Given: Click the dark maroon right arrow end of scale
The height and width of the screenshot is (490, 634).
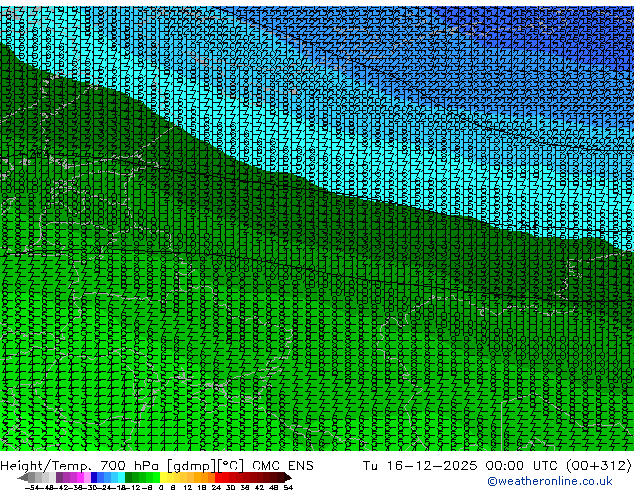Looking at the screenshot, I should (287, 477).
